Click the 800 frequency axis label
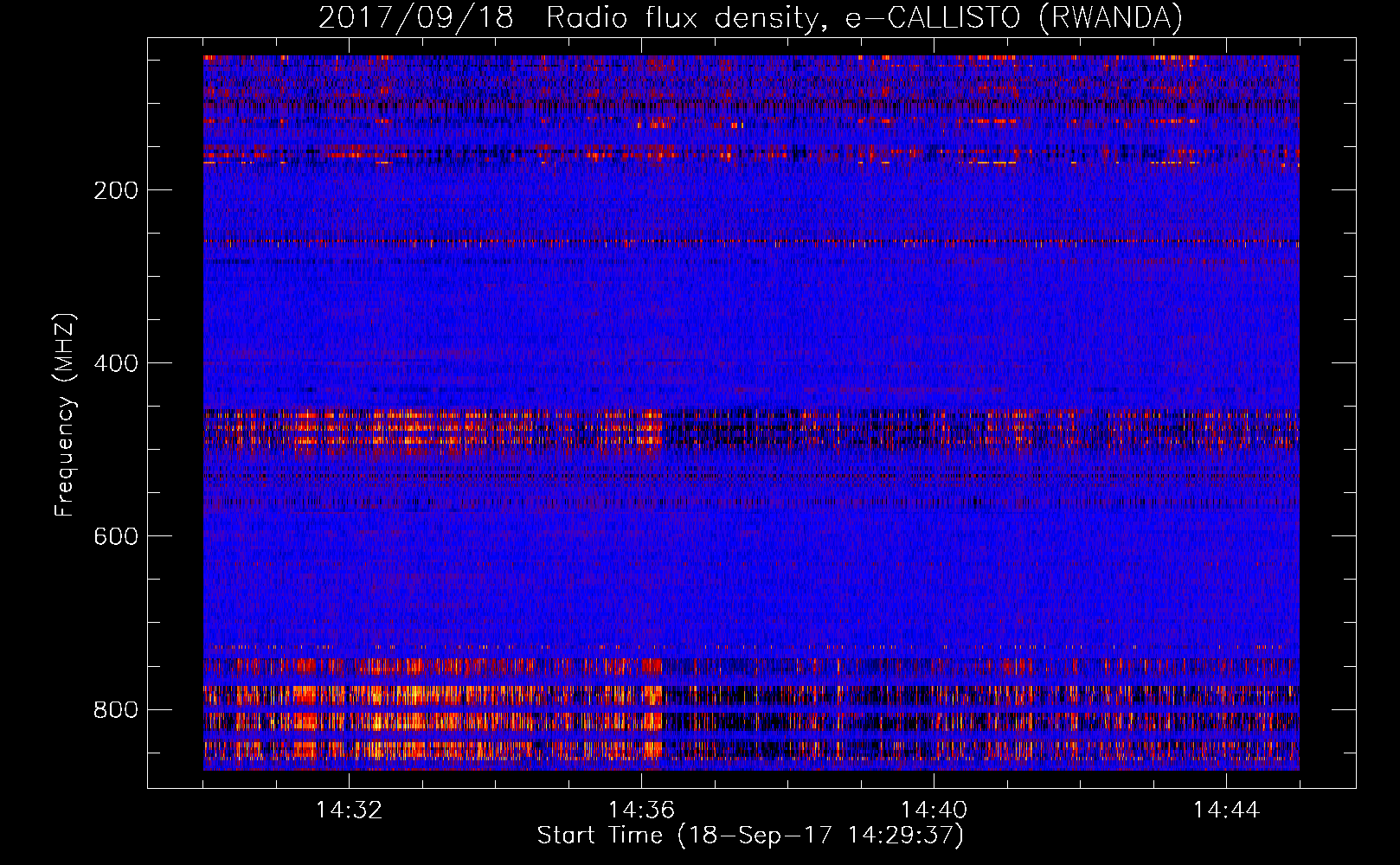Screen dimensions: 1400x865 116,709
